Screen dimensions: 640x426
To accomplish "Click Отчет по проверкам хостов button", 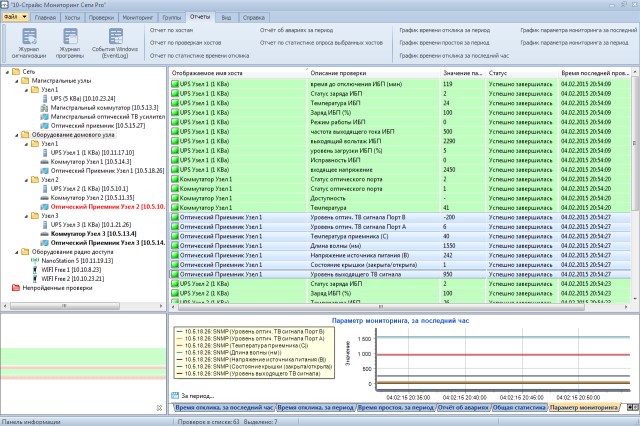I will point(185,43).
